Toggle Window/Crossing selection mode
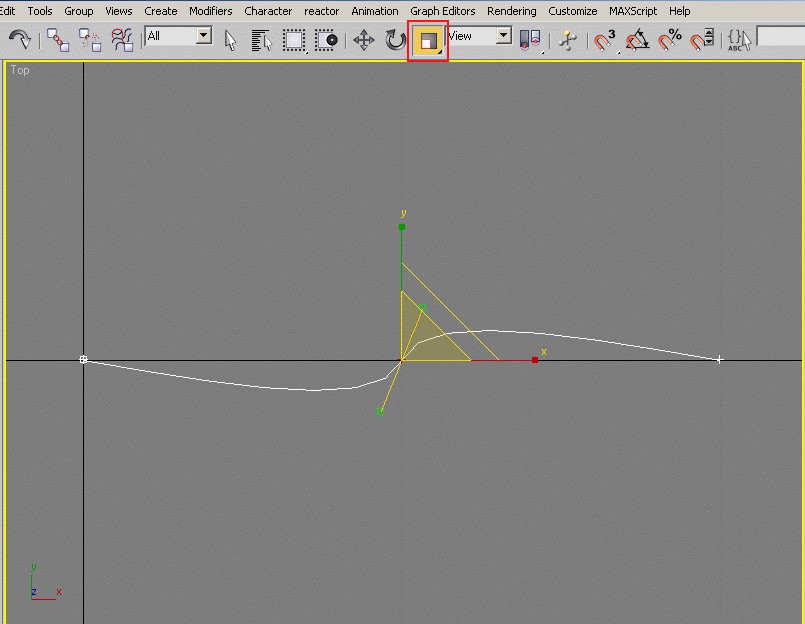The width and height of the screenshot is (805, 624). tap(326, 40)
